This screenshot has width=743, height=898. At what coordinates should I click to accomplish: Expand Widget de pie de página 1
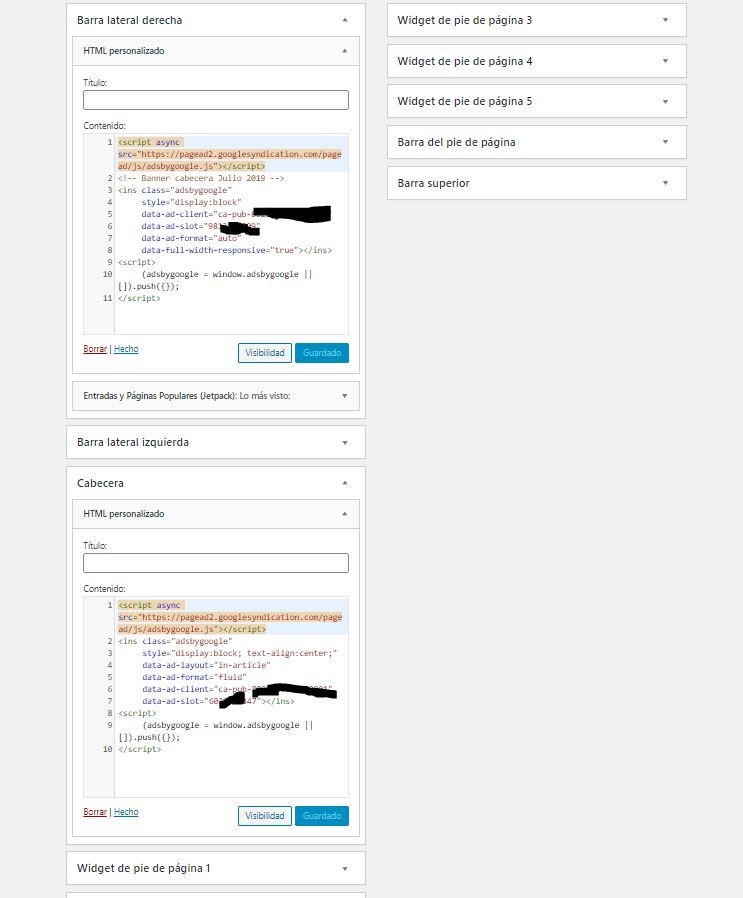click(x=345, y=869)
